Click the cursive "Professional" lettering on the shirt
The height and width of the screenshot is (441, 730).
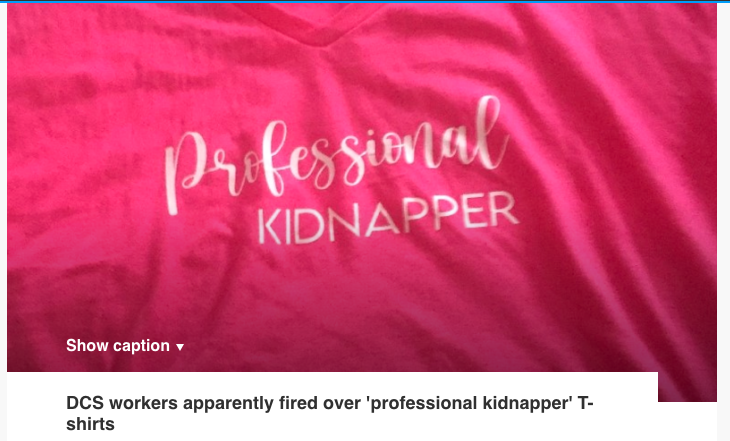(336, 154)
